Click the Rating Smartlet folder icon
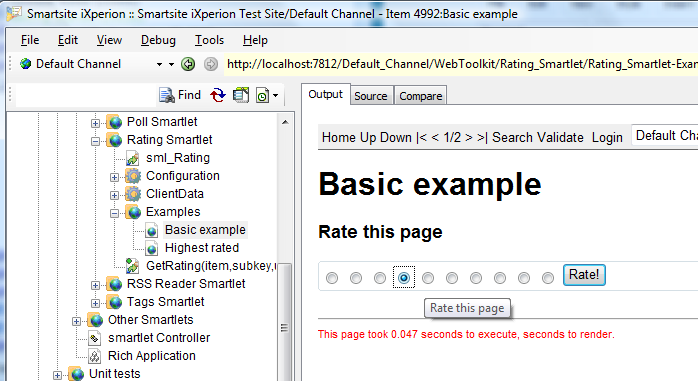 click(x=115, y=140)
